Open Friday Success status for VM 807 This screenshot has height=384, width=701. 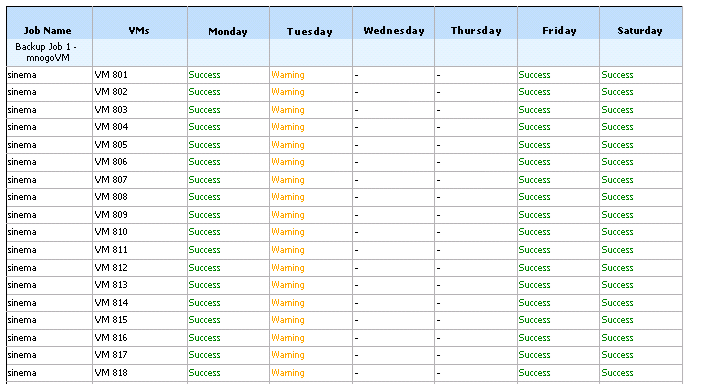(x=534, y=180)
